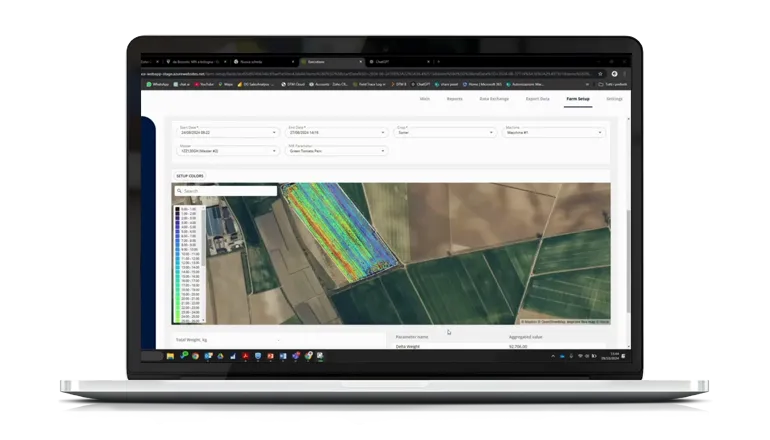Click the map Search field

[x=226, y=190]
